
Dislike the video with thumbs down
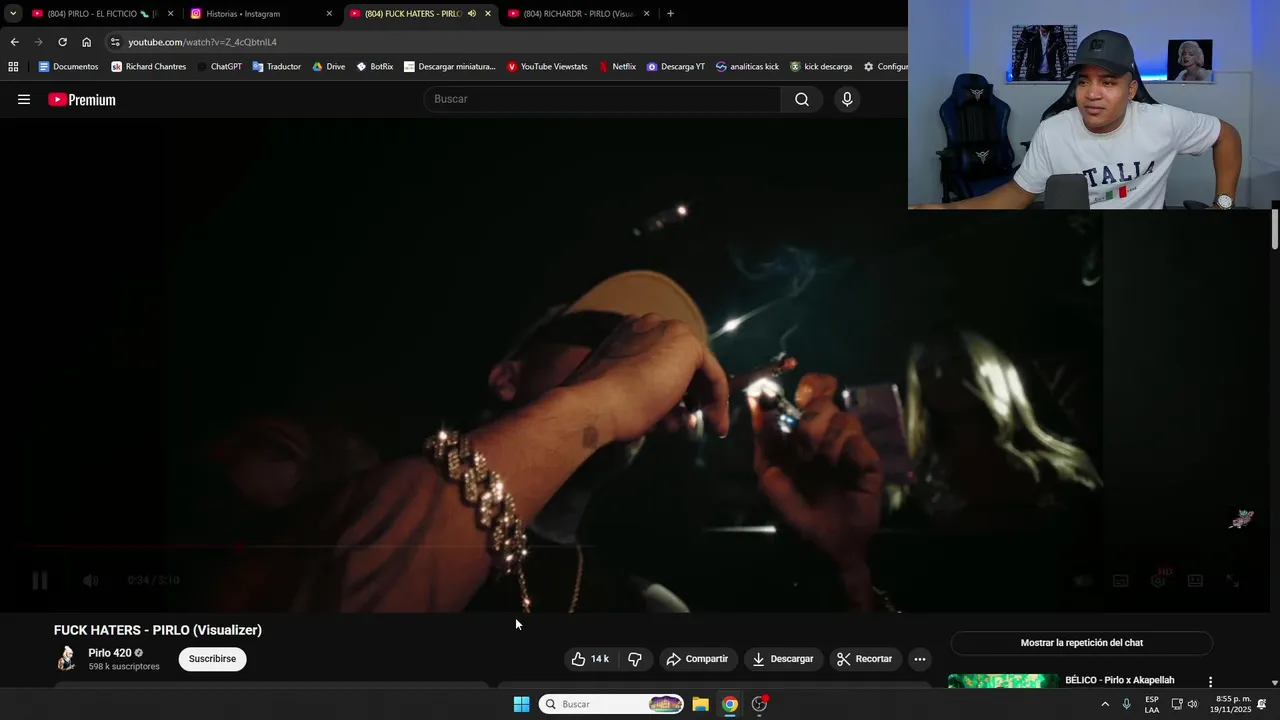pyautogui.click(x=635, y=659)
